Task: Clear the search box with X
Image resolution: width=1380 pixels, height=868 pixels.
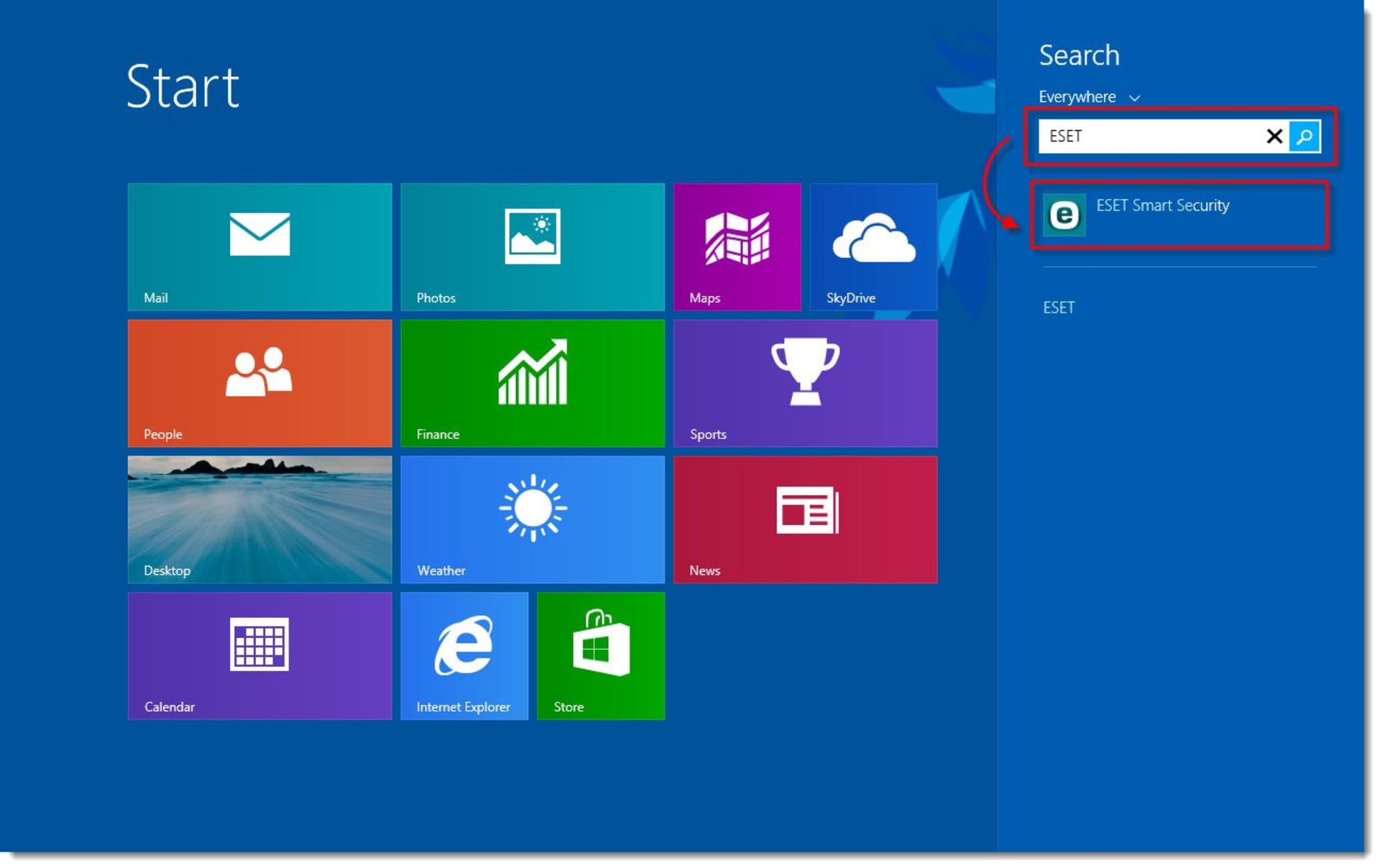Action: 1274,136
